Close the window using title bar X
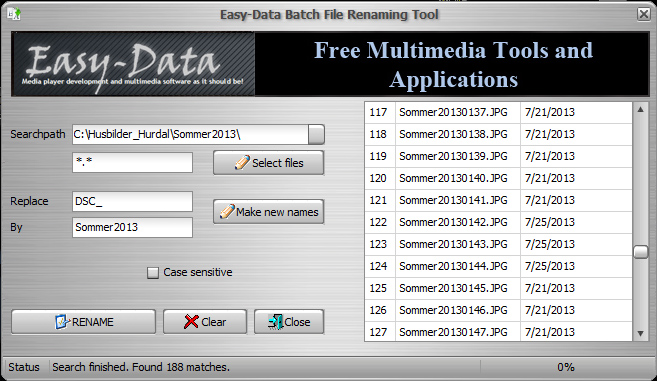This screenshot has width=657, height=381. point(644,14)
